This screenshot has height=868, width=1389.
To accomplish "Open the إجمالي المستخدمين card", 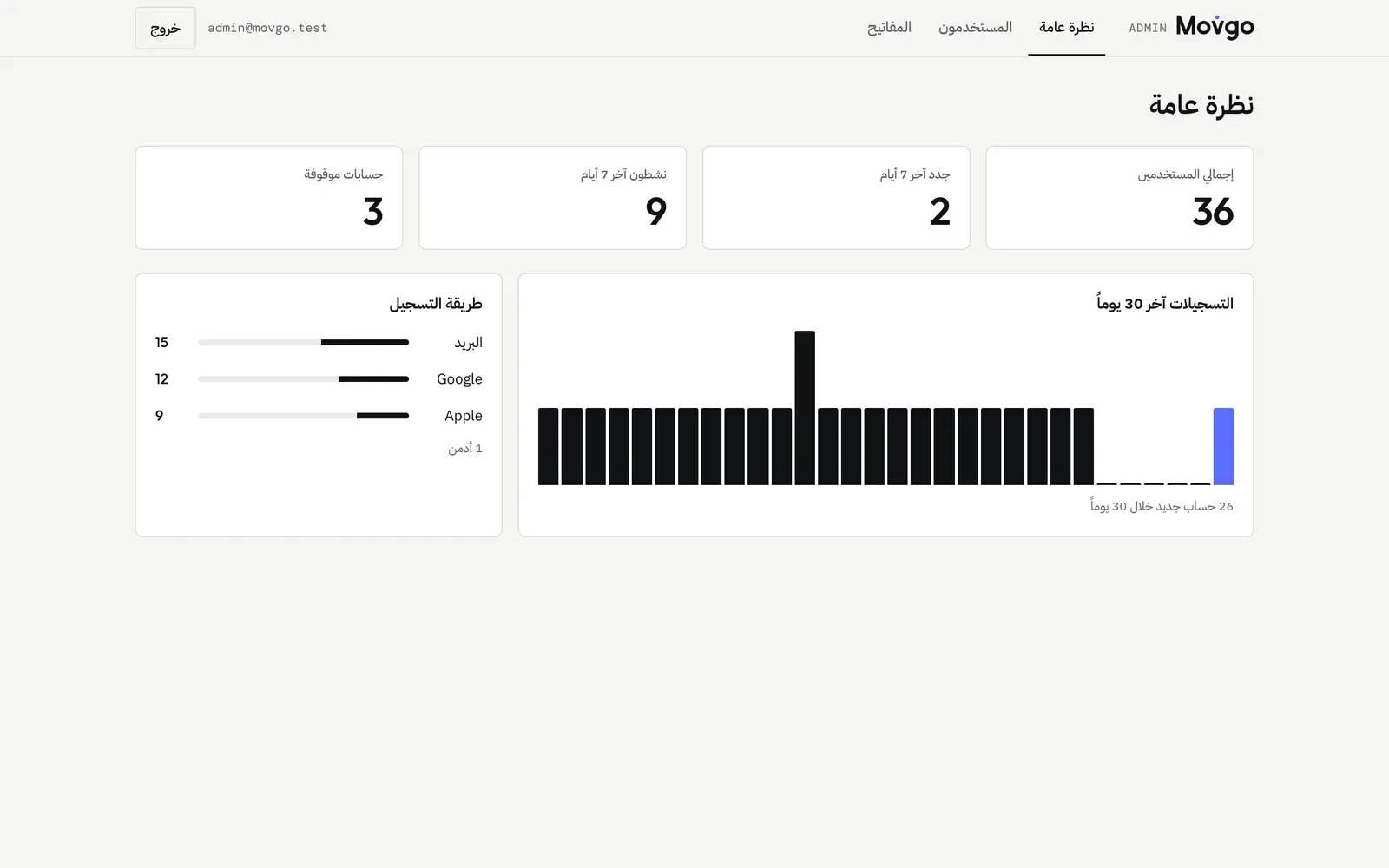I will coord(1120,198).
